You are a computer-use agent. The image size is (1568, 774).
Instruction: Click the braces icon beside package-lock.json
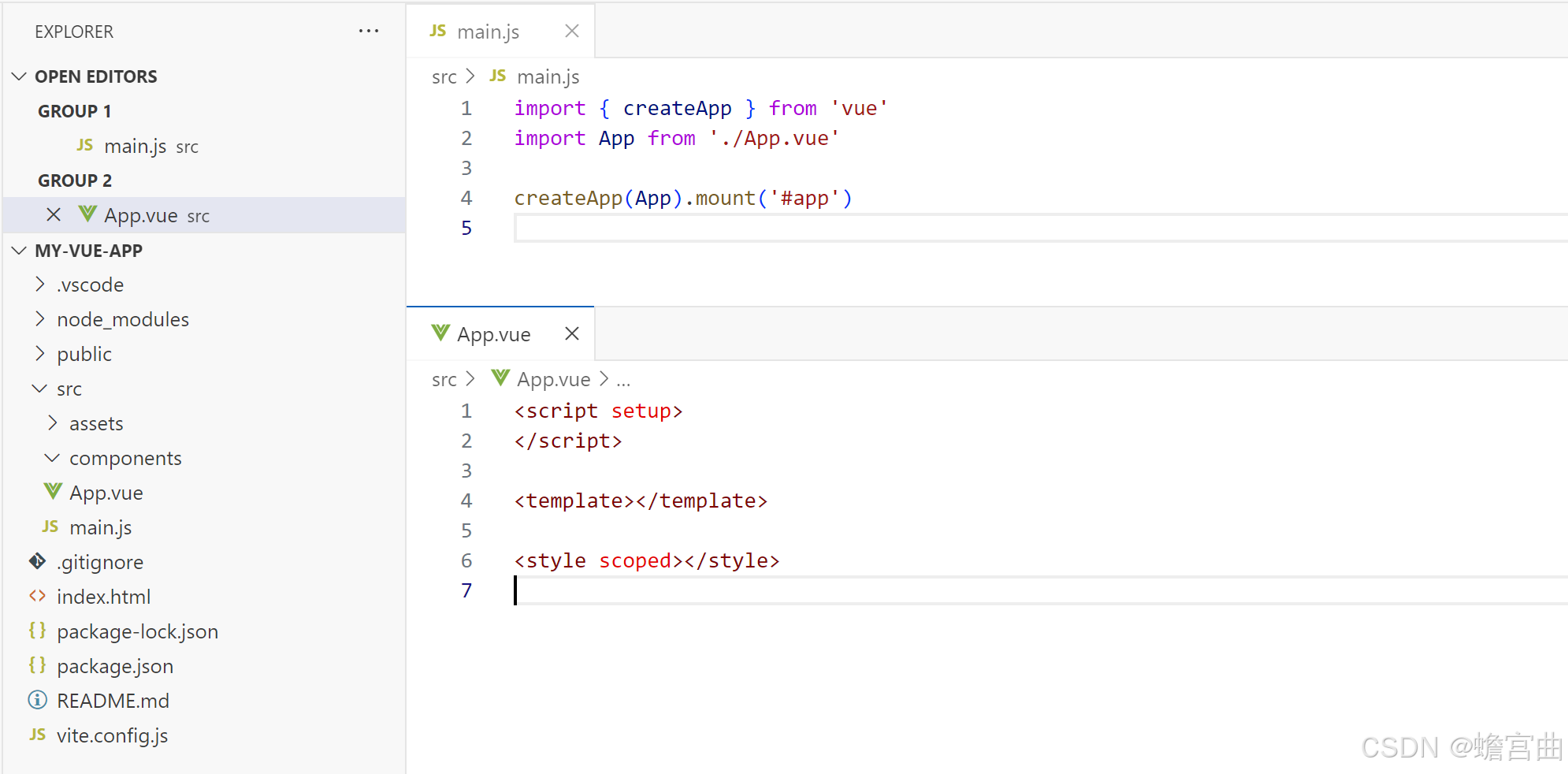tap(38, 631)
